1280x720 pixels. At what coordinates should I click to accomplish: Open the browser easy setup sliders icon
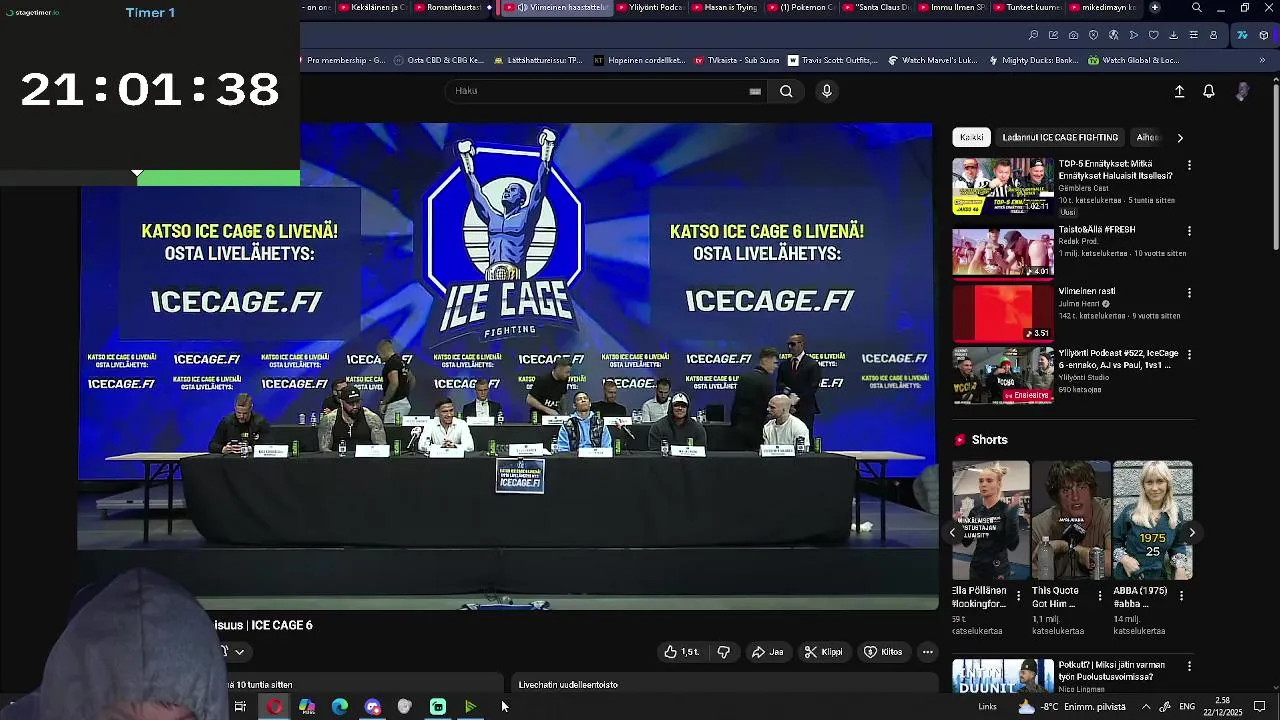1193,35
